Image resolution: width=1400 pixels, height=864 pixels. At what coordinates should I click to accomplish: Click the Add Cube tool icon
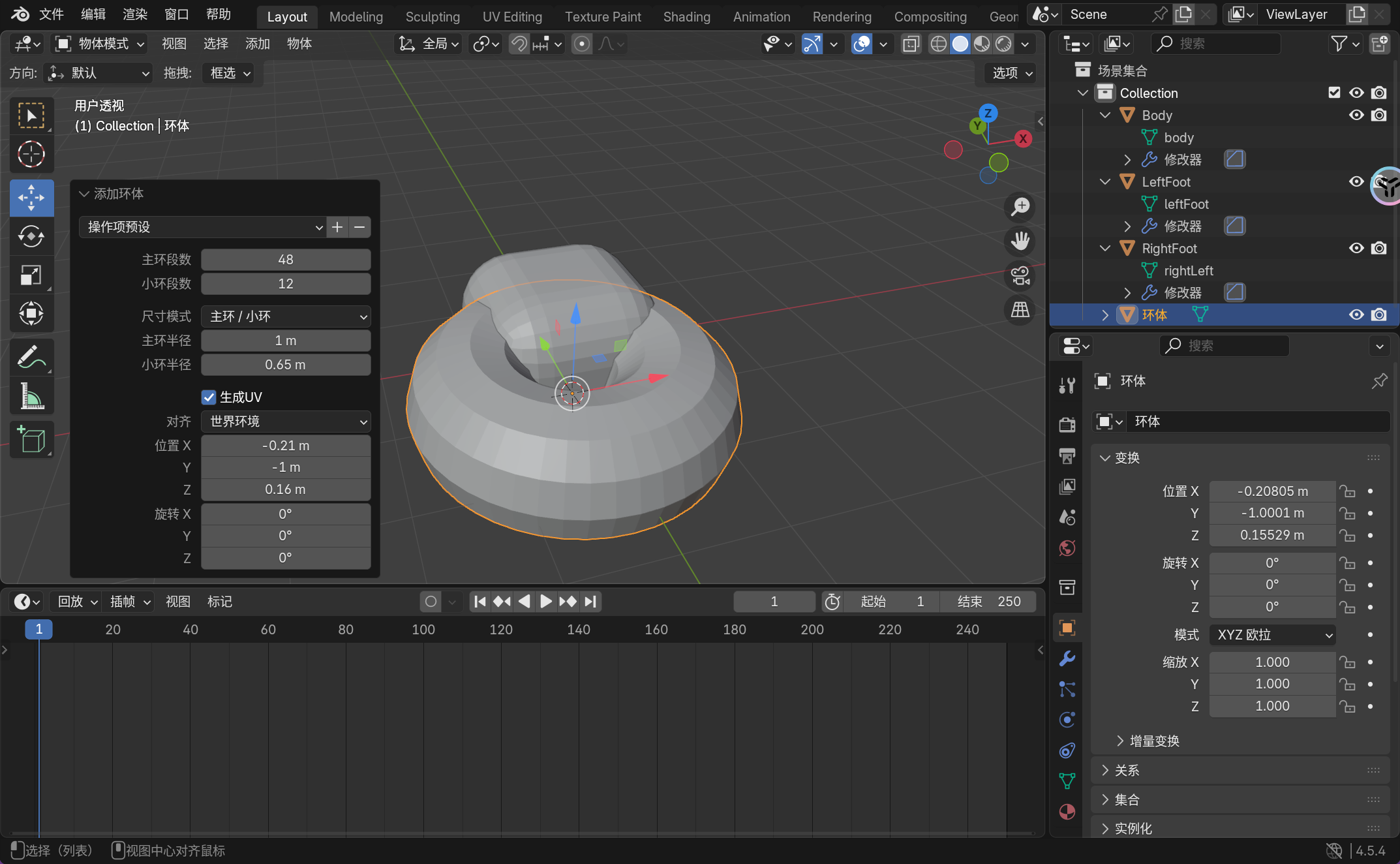coord(31,440)
